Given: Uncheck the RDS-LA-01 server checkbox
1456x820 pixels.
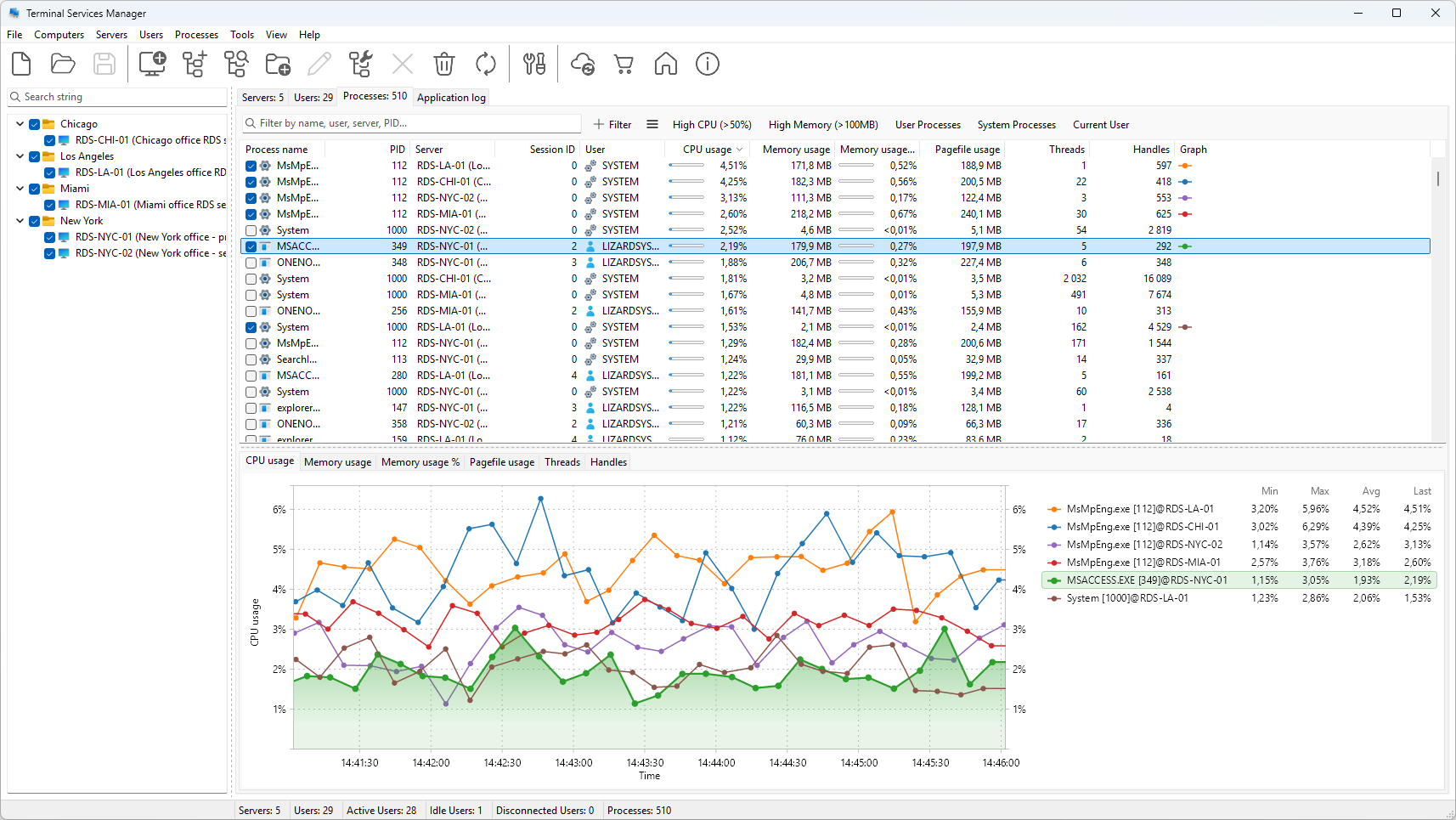Looking at the screenshot, I should (50, 172).
